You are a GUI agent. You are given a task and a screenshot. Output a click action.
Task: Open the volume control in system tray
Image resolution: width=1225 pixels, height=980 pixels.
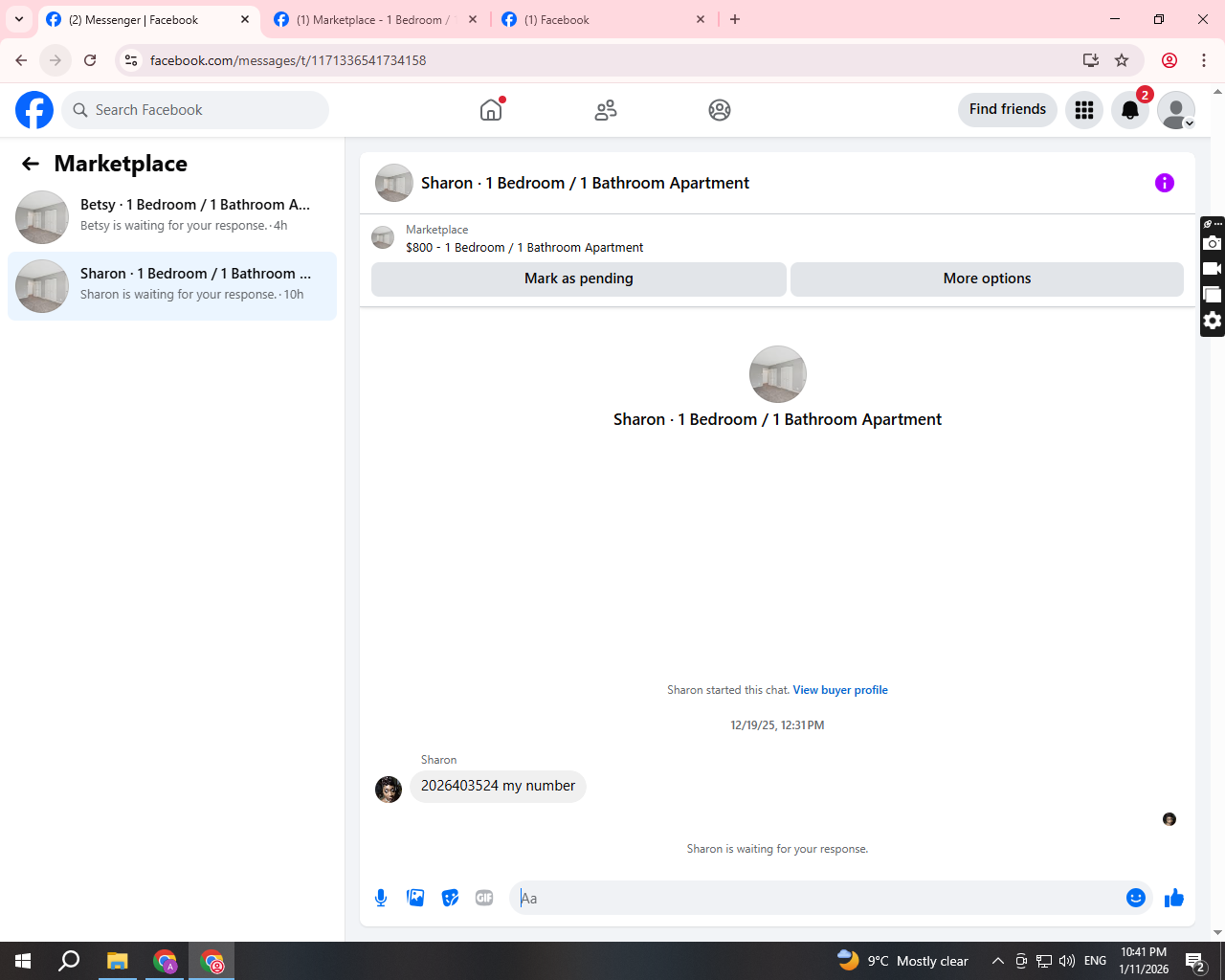pyautogui.click(x=1067, y=961)
